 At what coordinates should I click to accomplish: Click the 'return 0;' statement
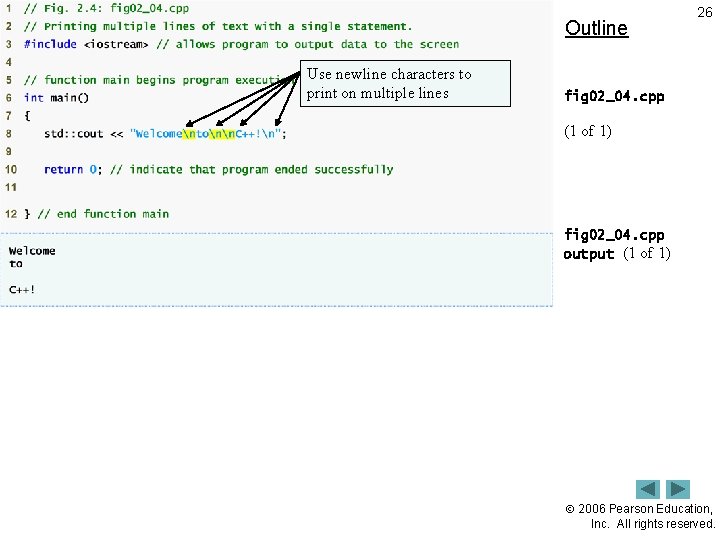tap(73, 169)
